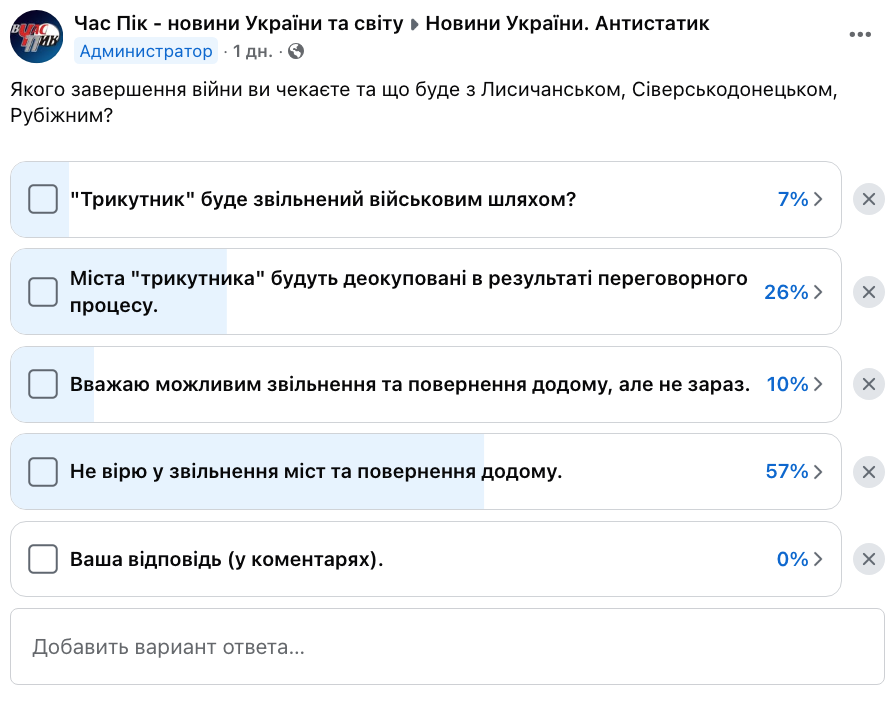Click the Добавить вариант ответа field
Screen dimensions: 896x704
tap(447, 646)
